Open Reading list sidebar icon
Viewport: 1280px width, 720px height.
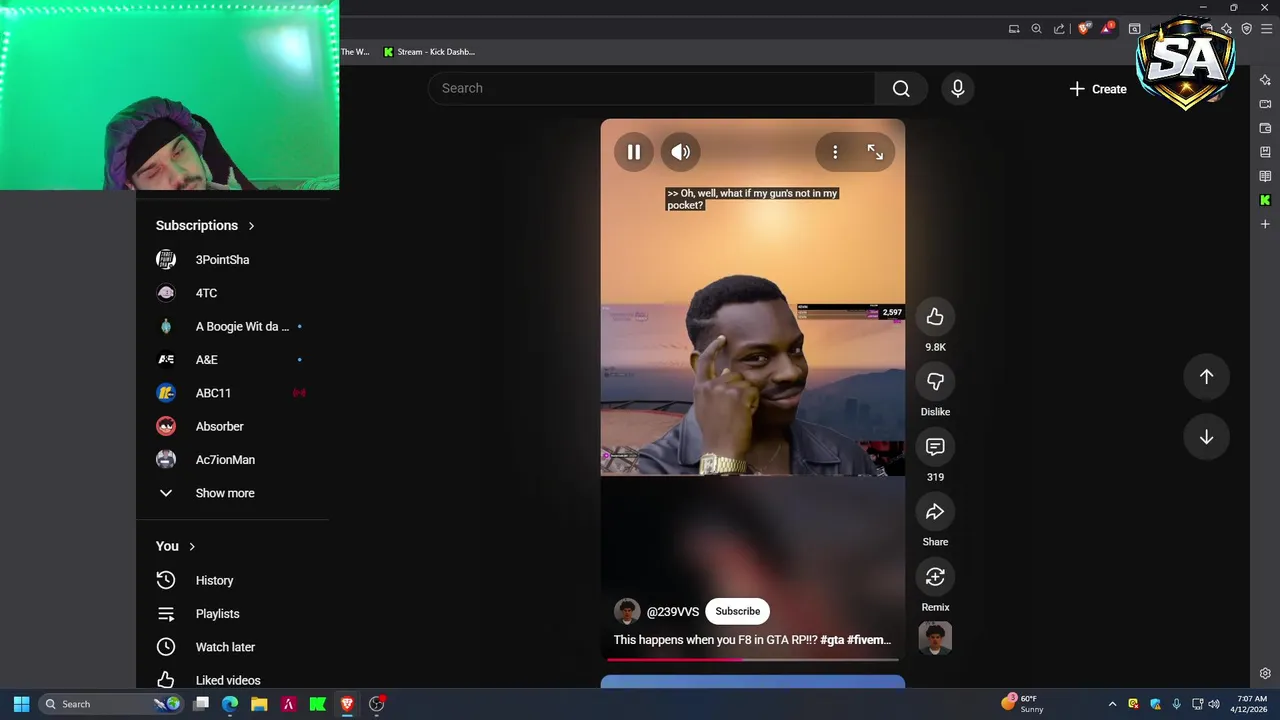1265,176
